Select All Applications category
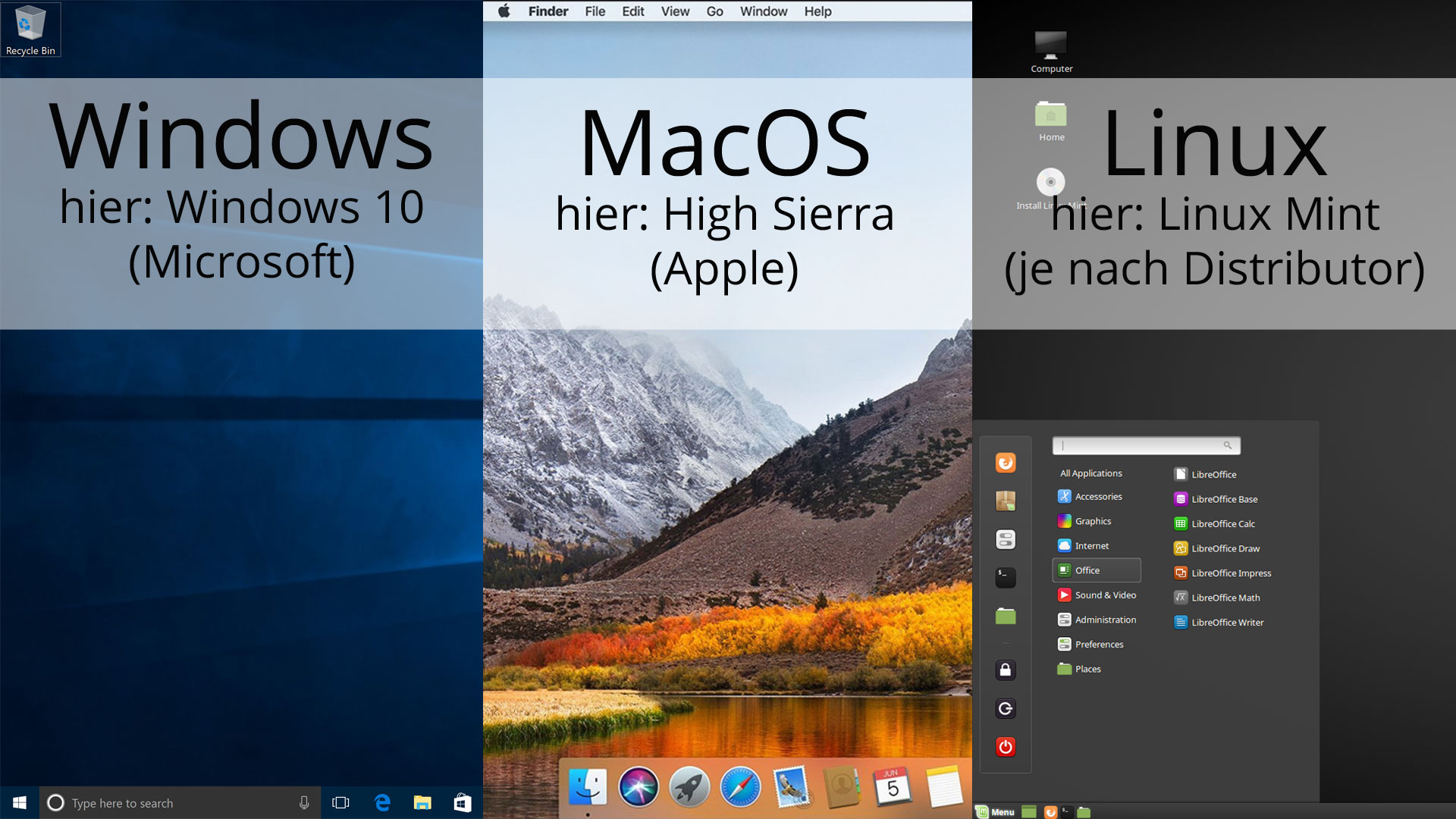The height and width of the screenshot is (819, 1456). coord(1090,472)
